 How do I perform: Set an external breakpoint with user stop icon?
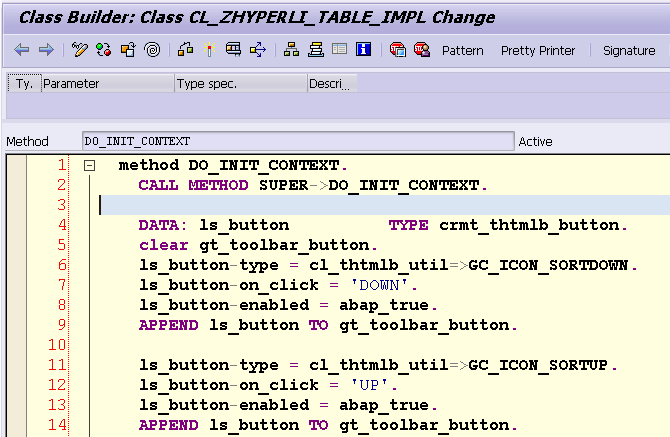pyautogui.click(x=422, y=50)
